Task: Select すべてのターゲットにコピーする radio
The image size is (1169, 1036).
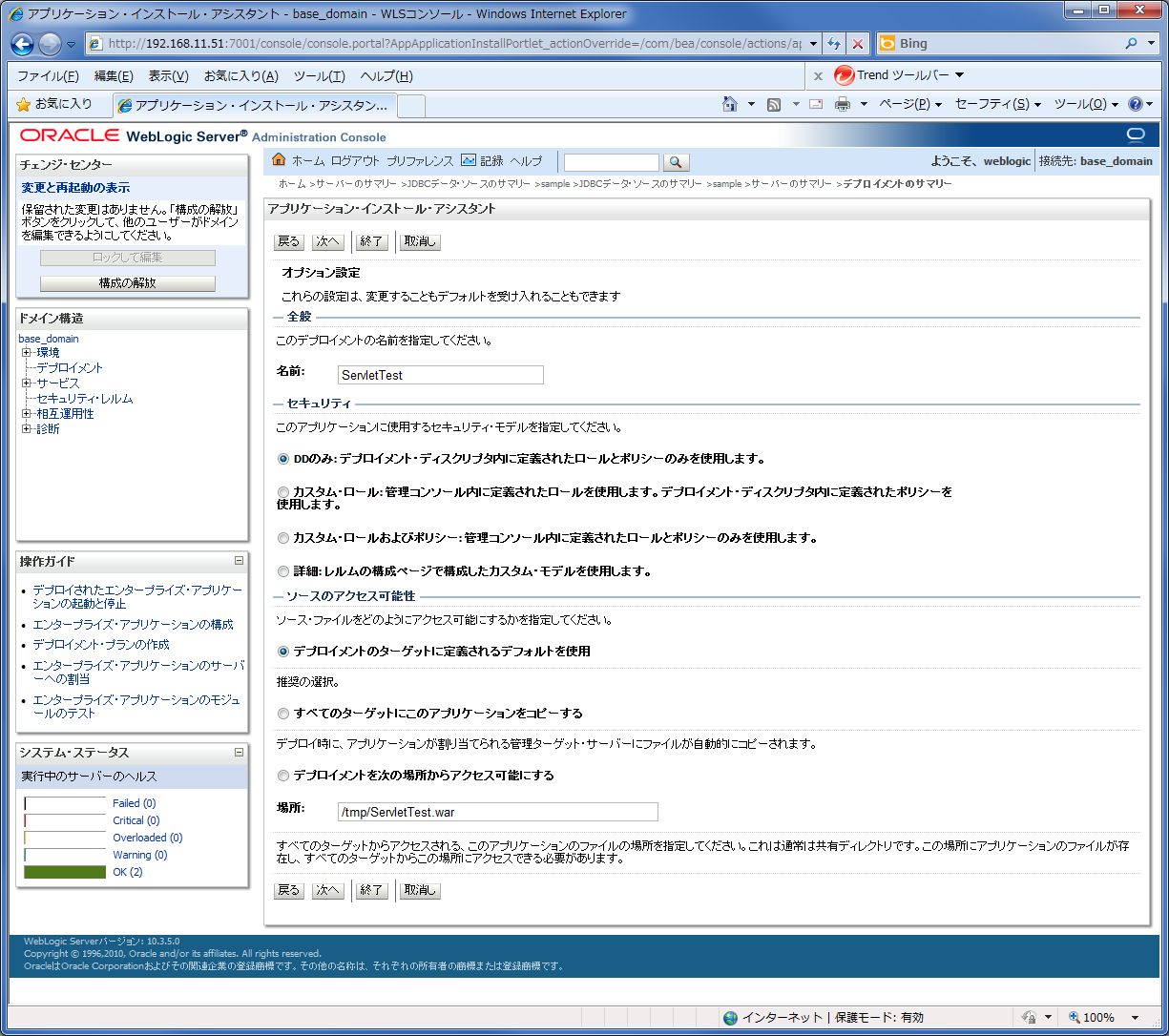Action: (283, 714)
